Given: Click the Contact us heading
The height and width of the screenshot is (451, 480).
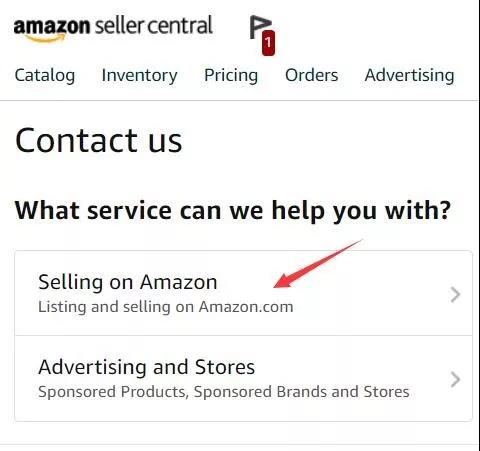Looking at the screenshot, I should (99, 141).
